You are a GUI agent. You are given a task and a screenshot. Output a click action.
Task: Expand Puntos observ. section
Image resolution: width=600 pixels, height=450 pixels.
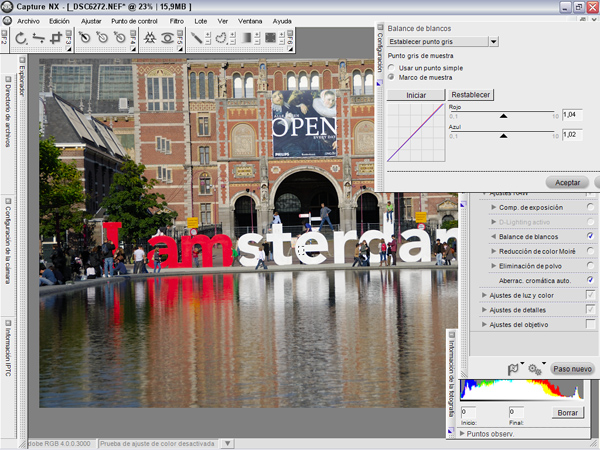point(462,434)
